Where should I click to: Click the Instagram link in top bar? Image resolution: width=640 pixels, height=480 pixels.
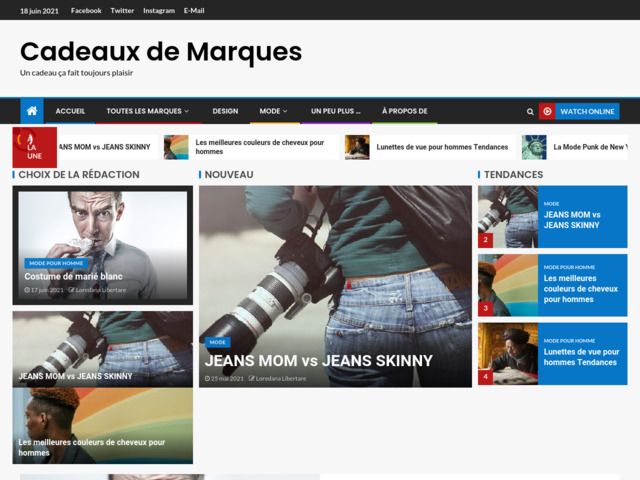(x=159, y=11)
